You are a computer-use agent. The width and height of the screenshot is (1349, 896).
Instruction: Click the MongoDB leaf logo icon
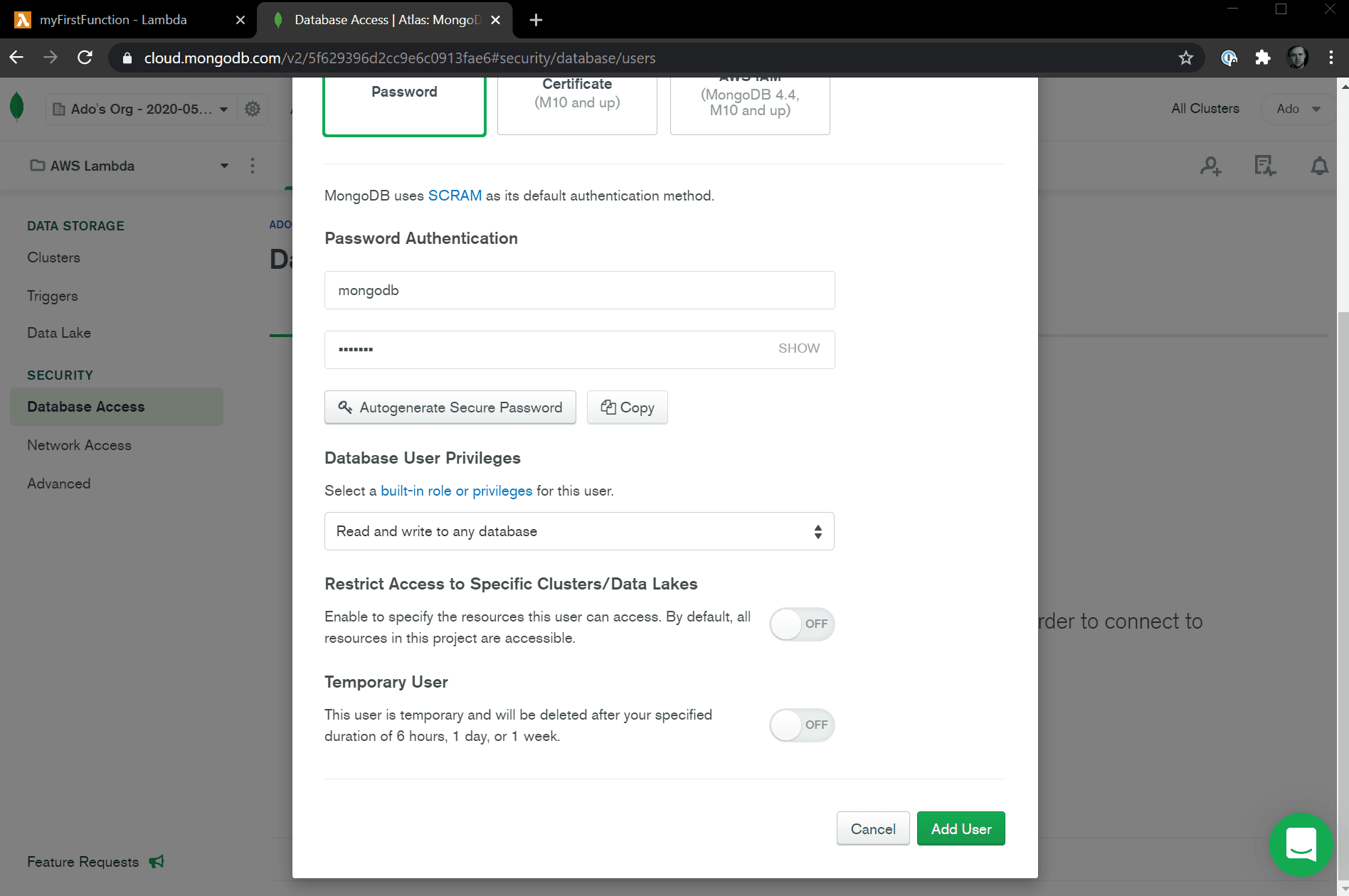pos(17,108)
